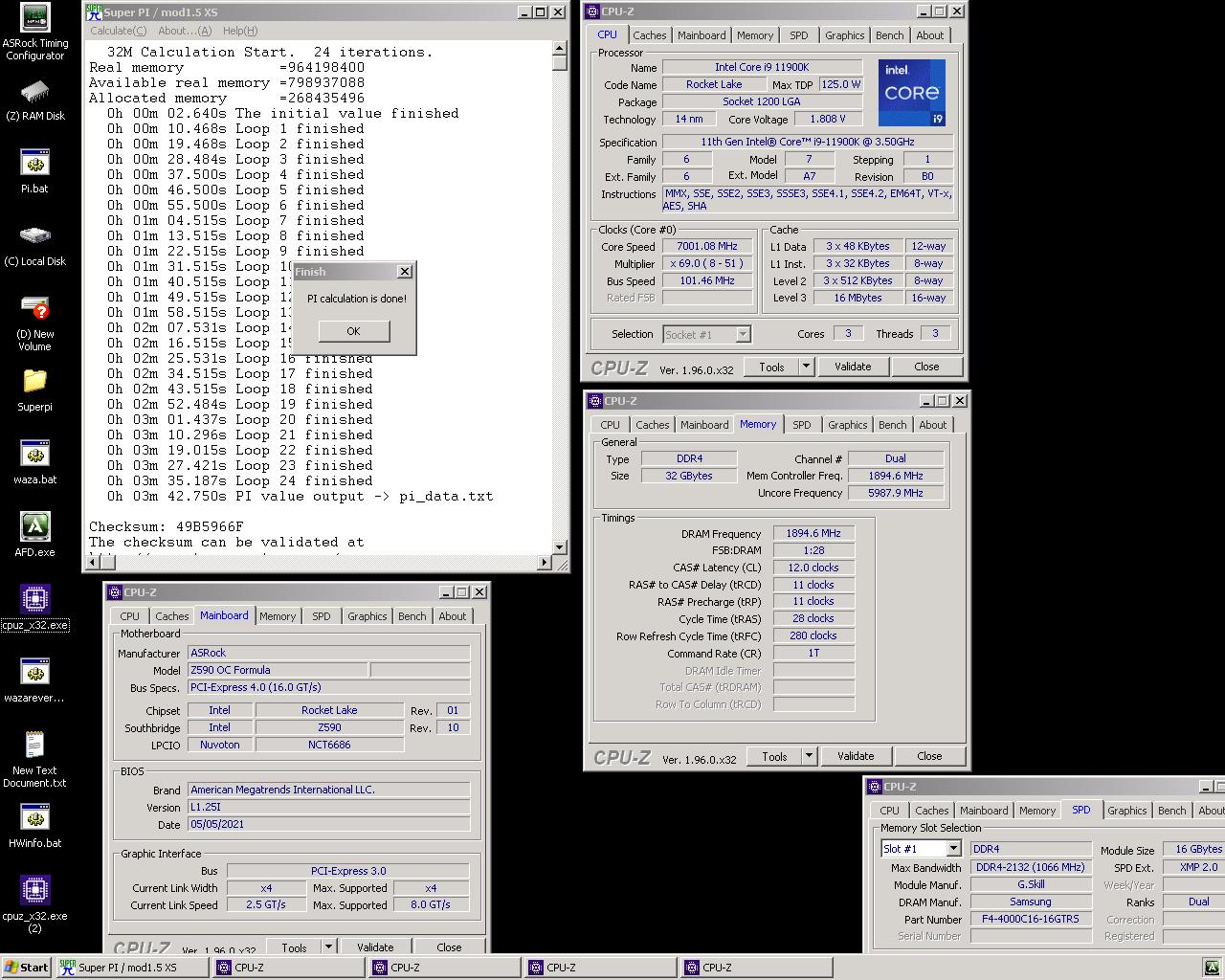
Task: Click the CAS# Latency 12.0 clocks value
Action: pos(813,568)
